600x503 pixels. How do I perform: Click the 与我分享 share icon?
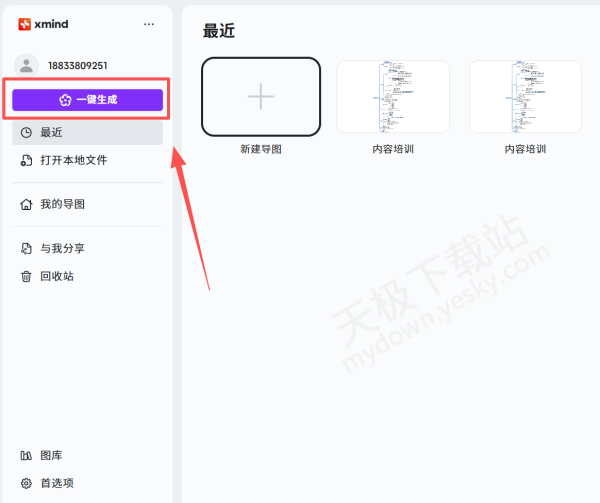coord(27,248)
